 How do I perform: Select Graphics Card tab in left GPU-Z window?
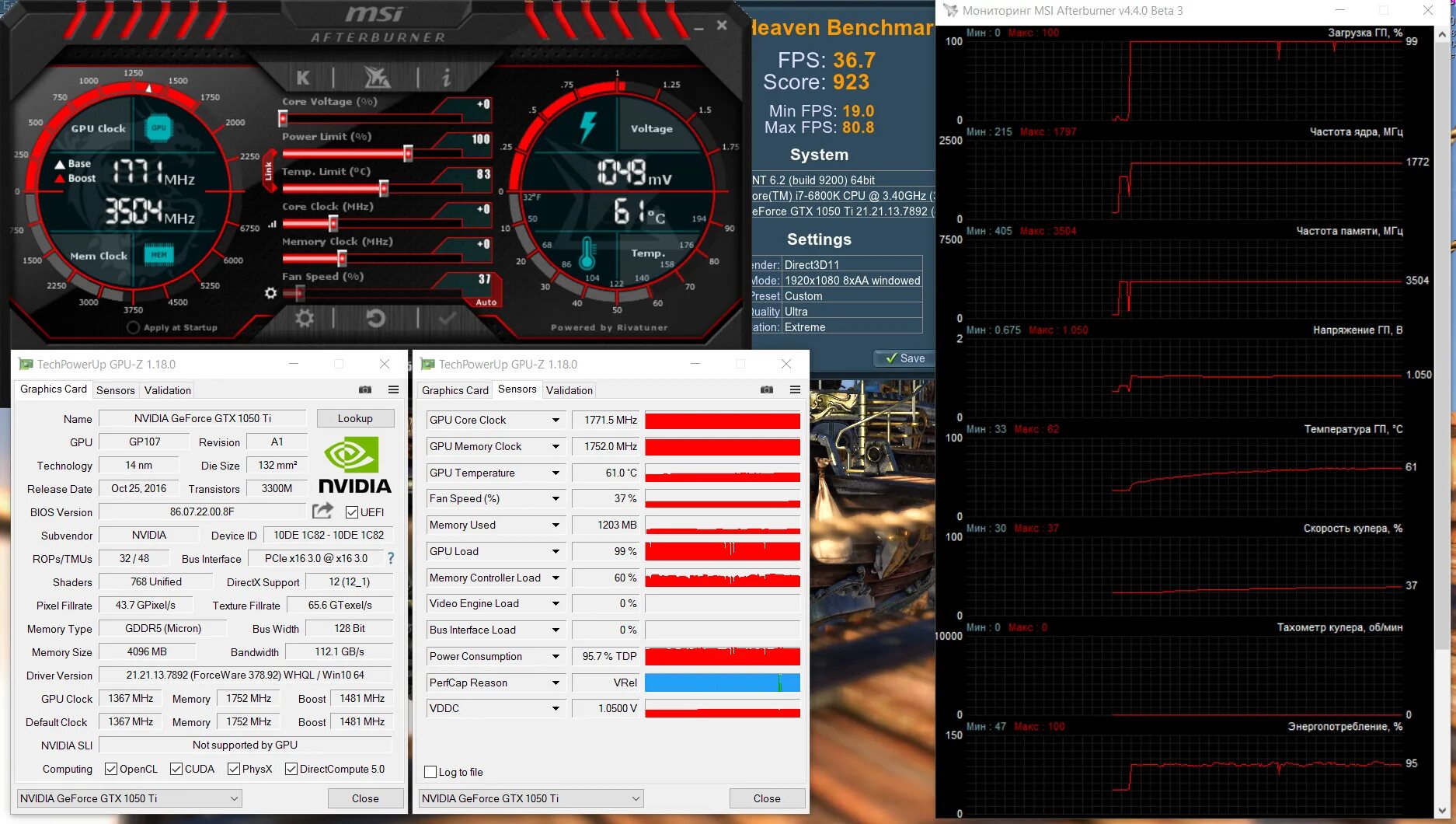pyautogui.click(x=54, y=389)
